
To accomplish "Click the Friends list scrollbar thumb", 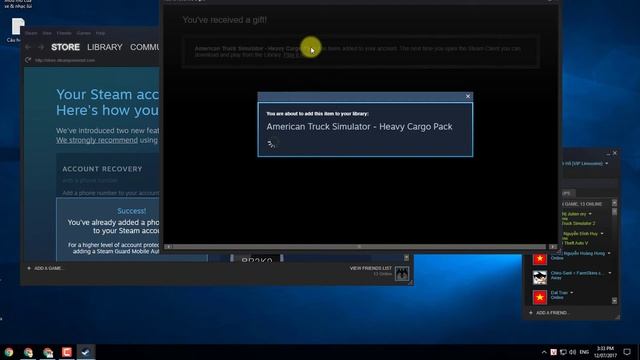I will pos(614,211).
